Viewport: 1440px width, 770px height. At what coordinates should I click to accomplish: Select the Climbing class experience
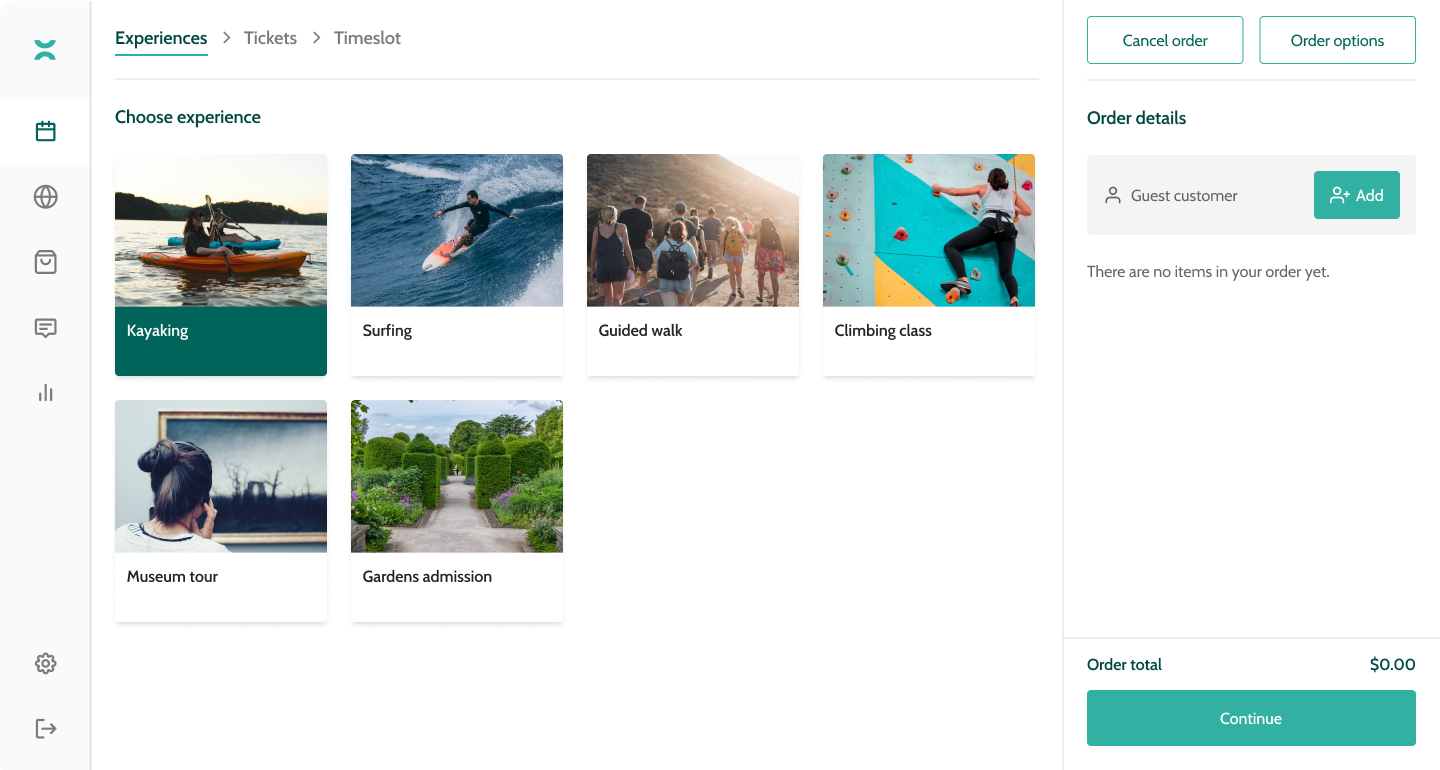928,264
